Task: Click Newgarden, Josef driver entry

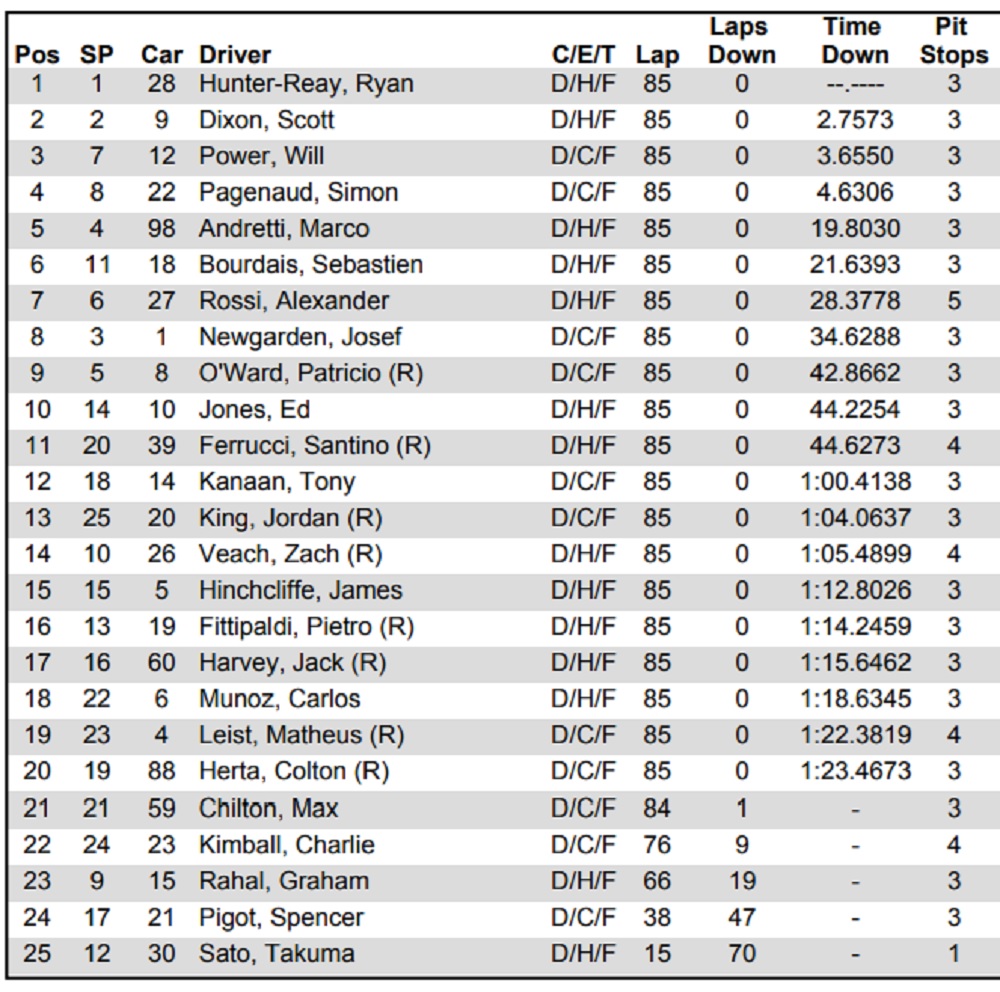Action: pos(300,337)
